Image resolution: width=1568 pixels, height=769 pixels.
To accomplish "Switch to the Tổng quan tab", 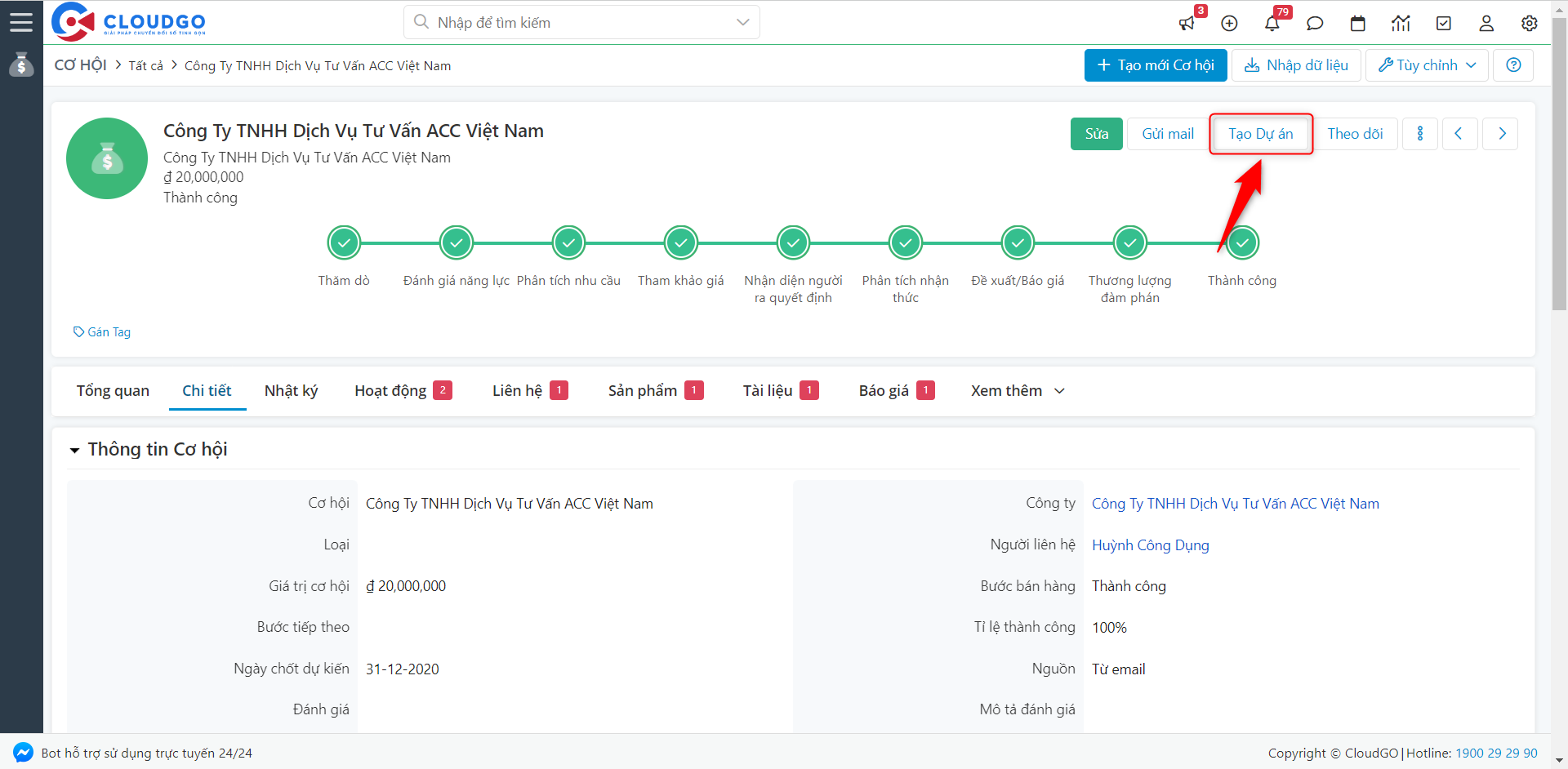I will click(x=113, y=391).
